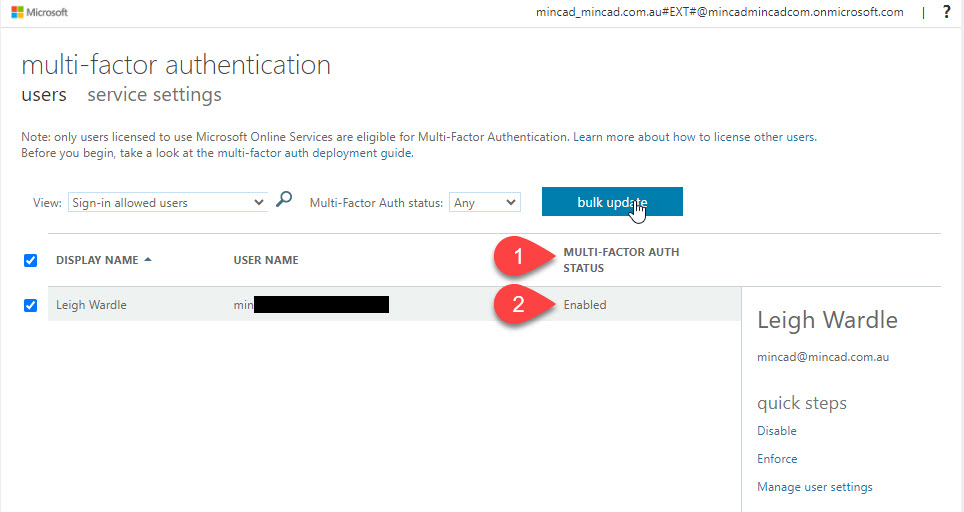Click the quick steps heading

click(x=802, y=403)
